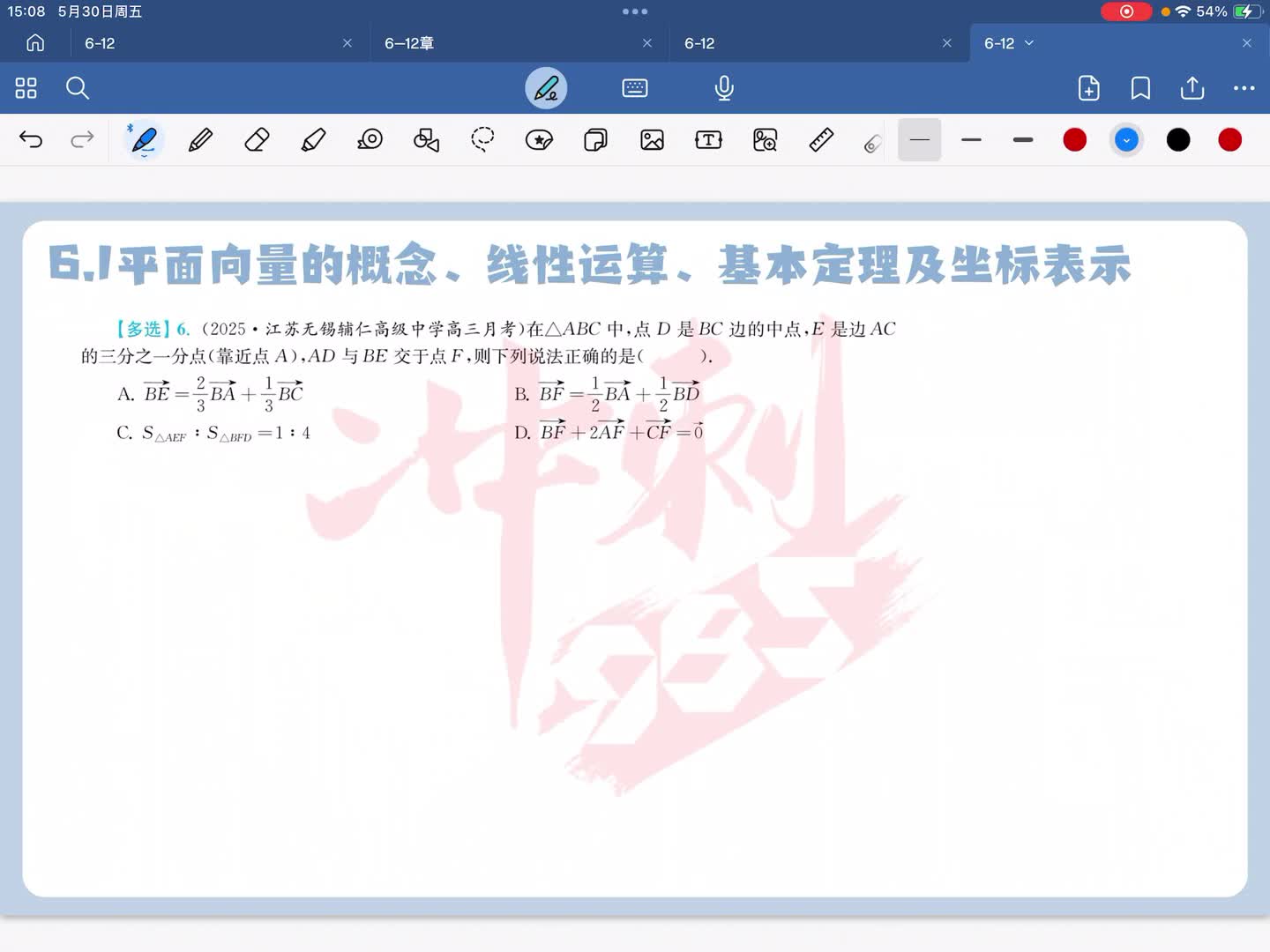Choose the lasso selection tool

(482, 140)
